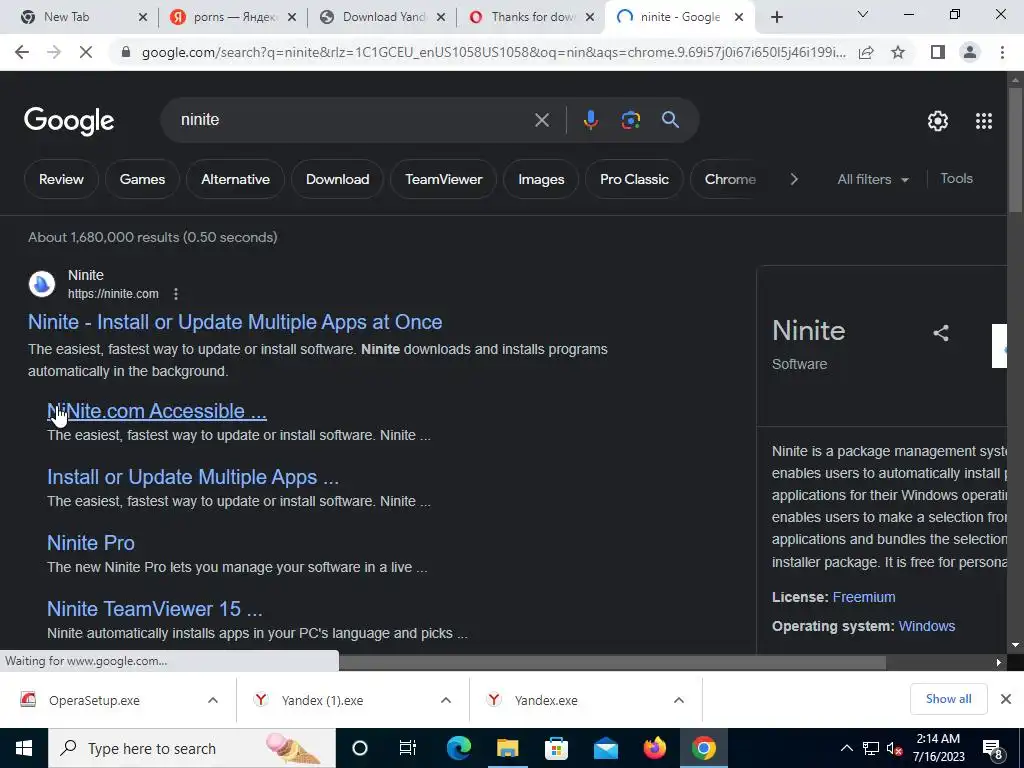This screenshot has height=768, width=1024.
Task: Open Ninite TeamViewer 15 sitelink
Action: pyautogui.click(x=155, y=609)
